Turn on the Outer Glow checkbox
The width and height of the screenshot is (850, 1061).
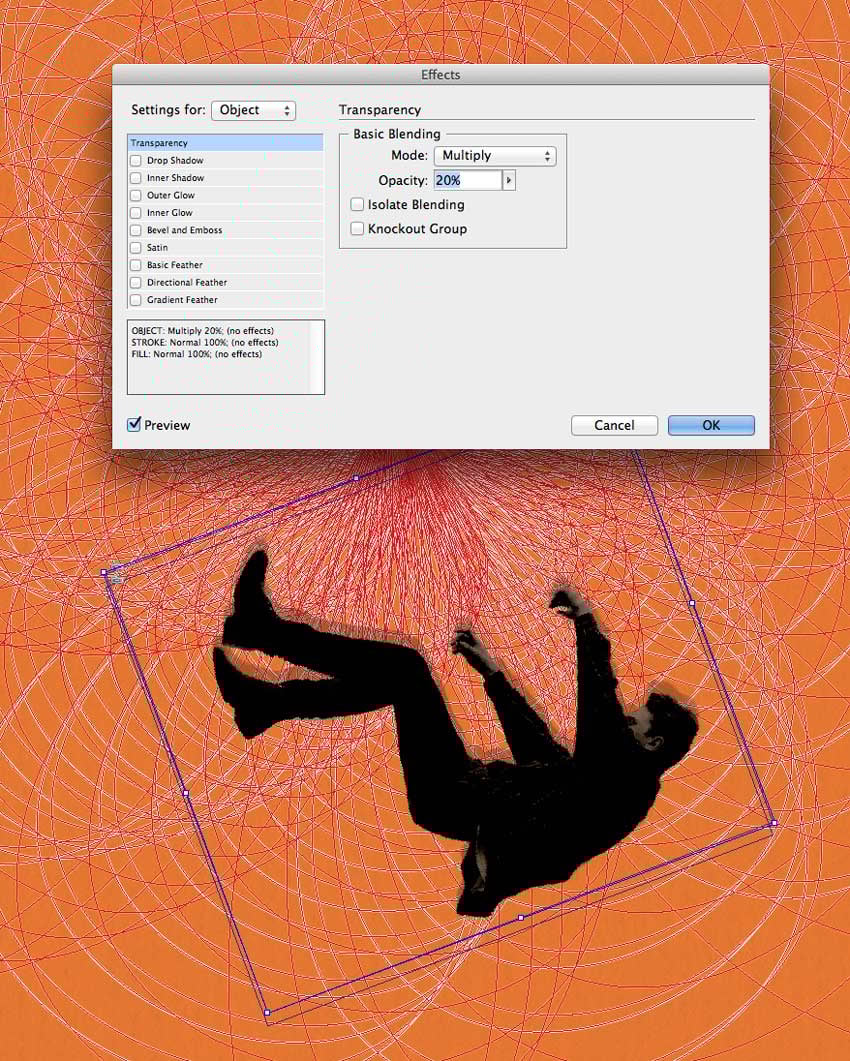coord(136,196)
